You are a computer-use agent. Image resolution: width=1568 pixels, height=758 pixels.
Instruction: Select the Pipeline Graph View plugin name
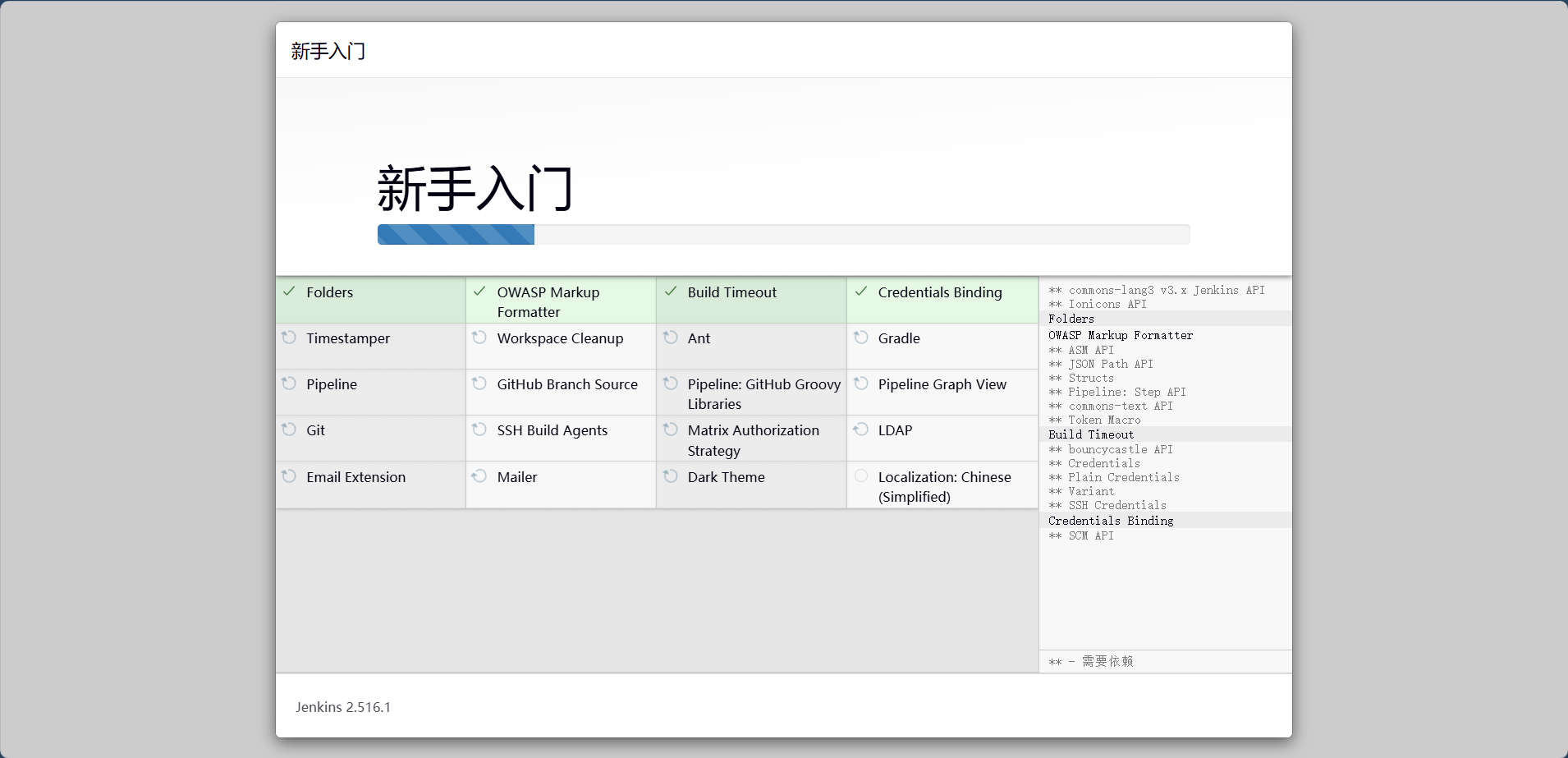(942, 384)
